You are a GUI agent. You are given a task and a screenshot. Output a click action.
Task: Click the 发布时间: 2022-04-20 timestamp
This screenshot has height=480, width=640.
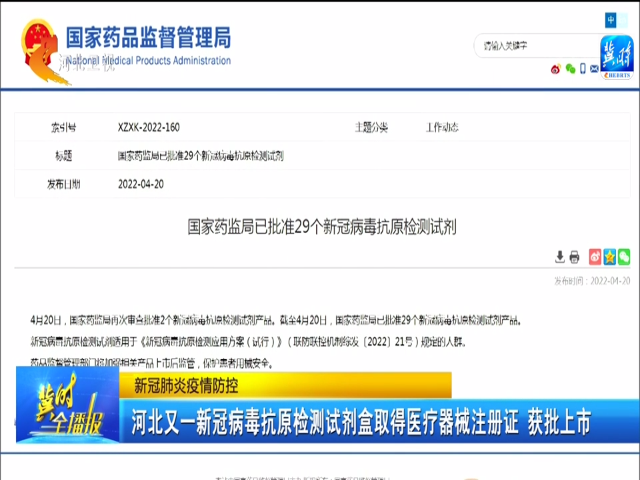point(592,281)
